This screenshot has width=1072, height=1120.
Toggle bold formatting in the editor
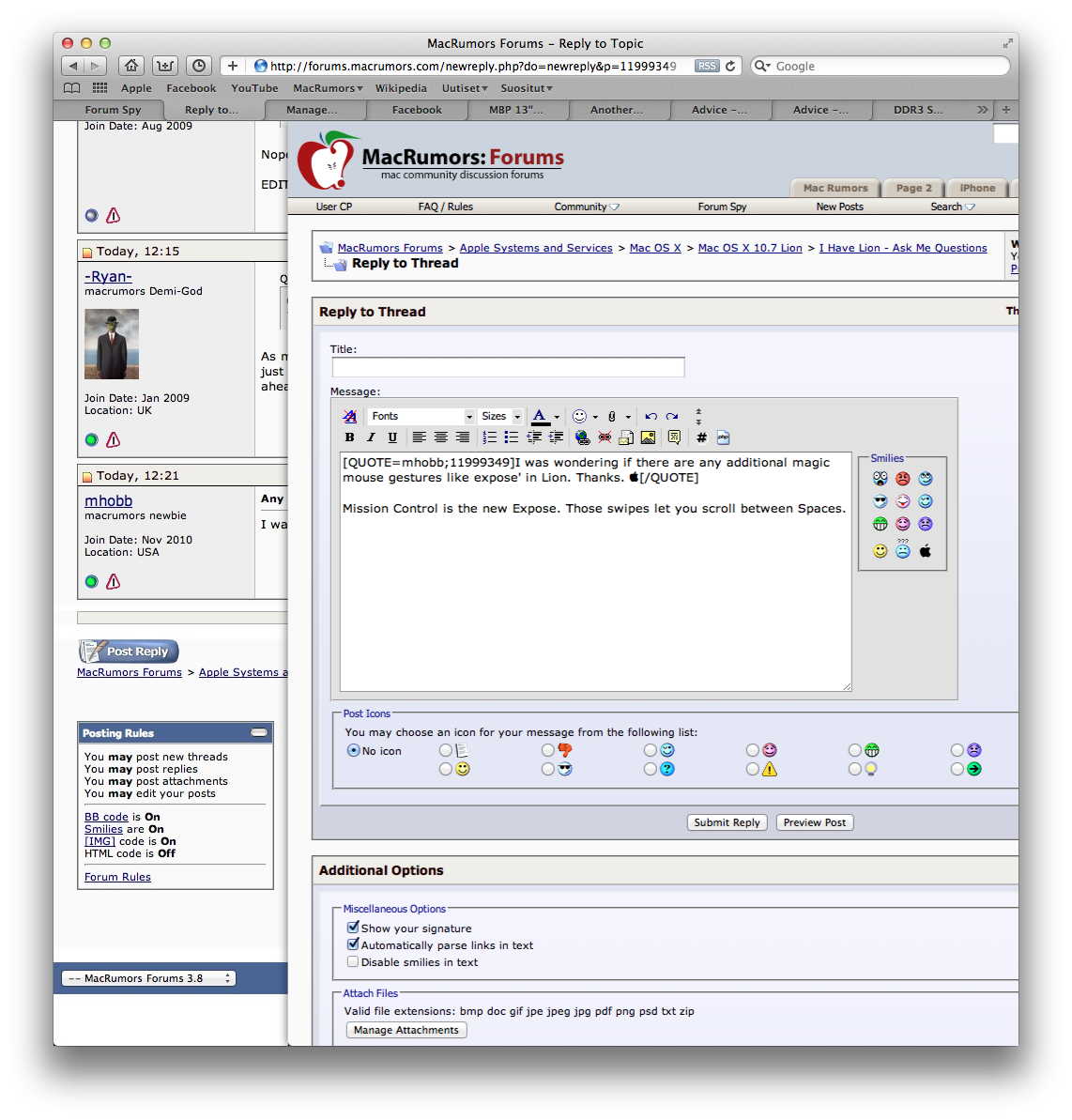coord(349,437)
